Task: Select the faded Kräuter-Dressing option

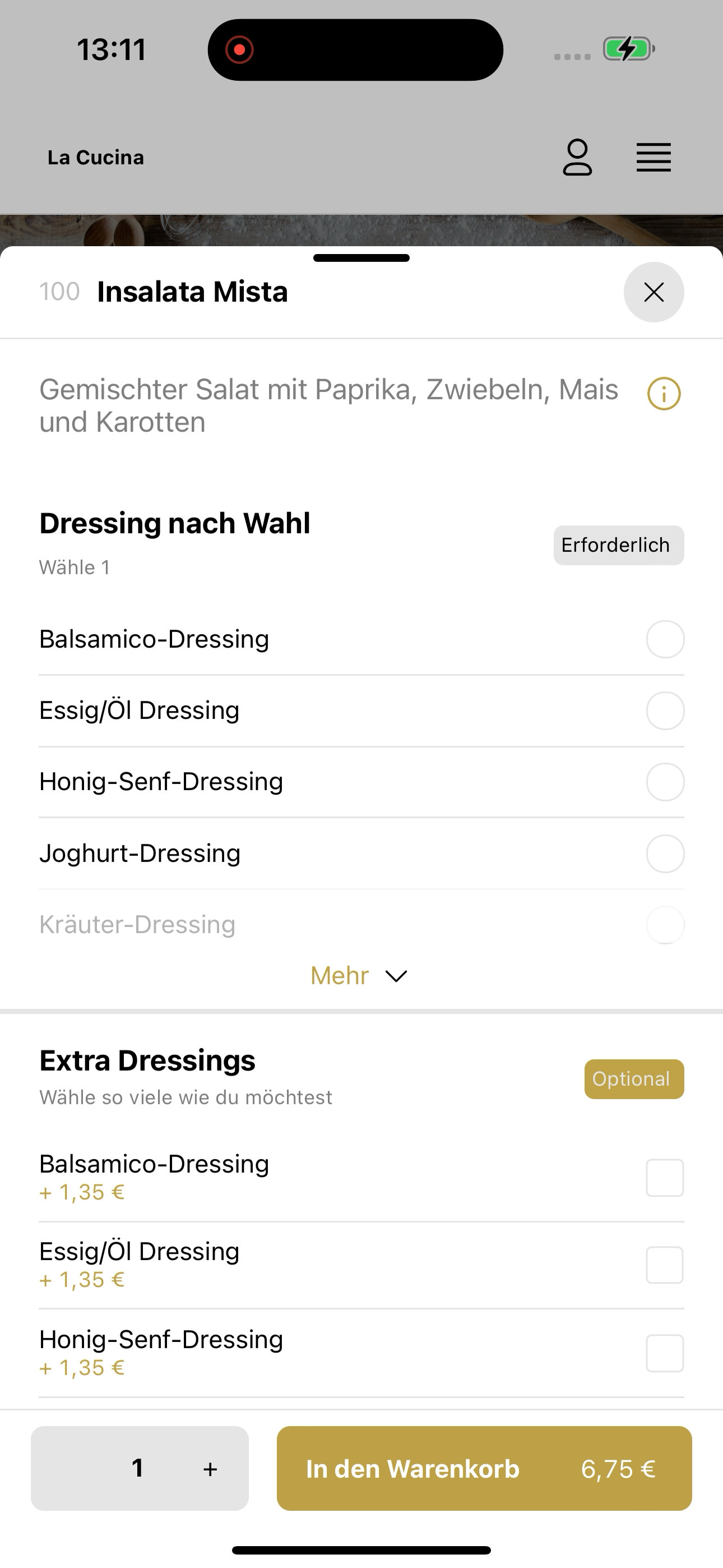Action: [361, 925]
